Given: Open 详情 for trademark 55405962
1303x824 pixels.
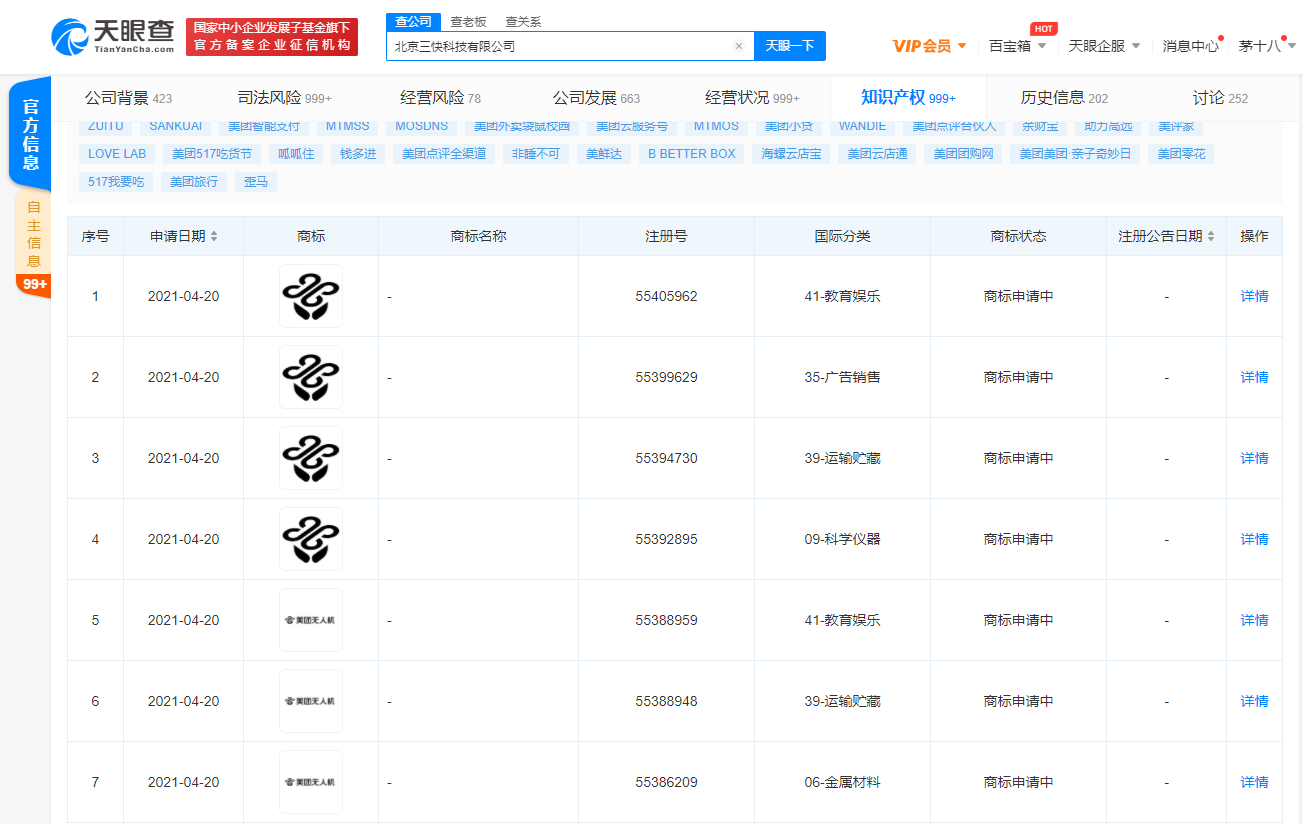Looking at the screenshot, I should pos(1254,296).
